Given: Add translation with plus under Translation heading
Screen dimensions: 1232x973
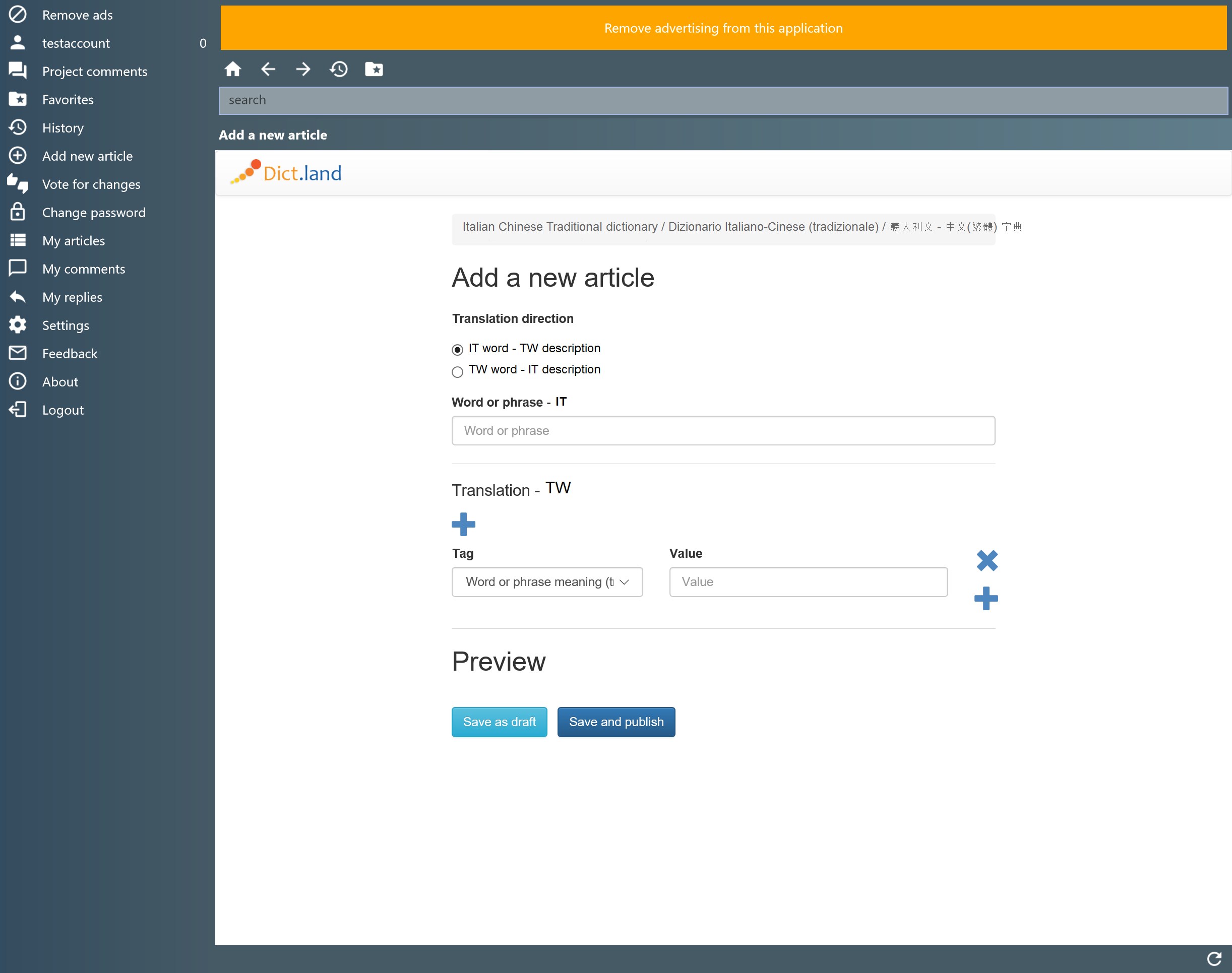Looking at the screenshot, I should tap(463, 524).
